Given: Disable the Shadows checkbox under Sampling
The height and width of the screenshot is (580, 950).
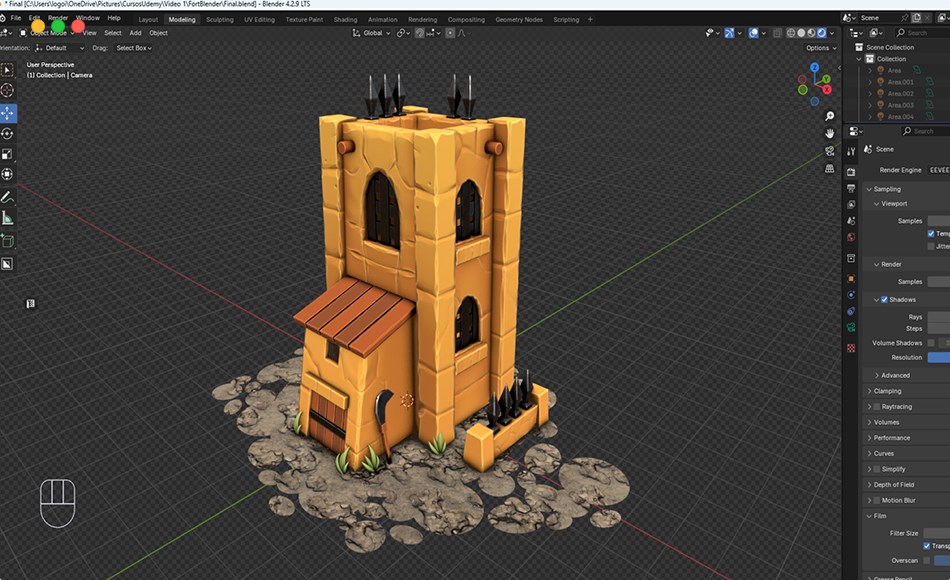Looking at the screenshot, I should (x=884, y=300).
